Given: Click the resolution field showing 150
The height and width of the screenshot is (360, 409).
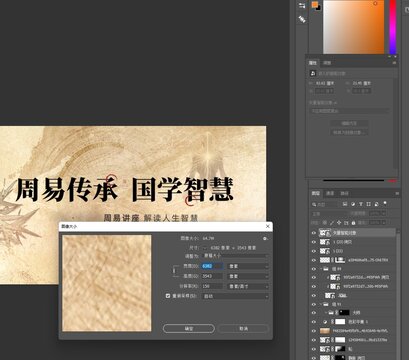Looking at the screenshot, I should (x=212, y=286).
